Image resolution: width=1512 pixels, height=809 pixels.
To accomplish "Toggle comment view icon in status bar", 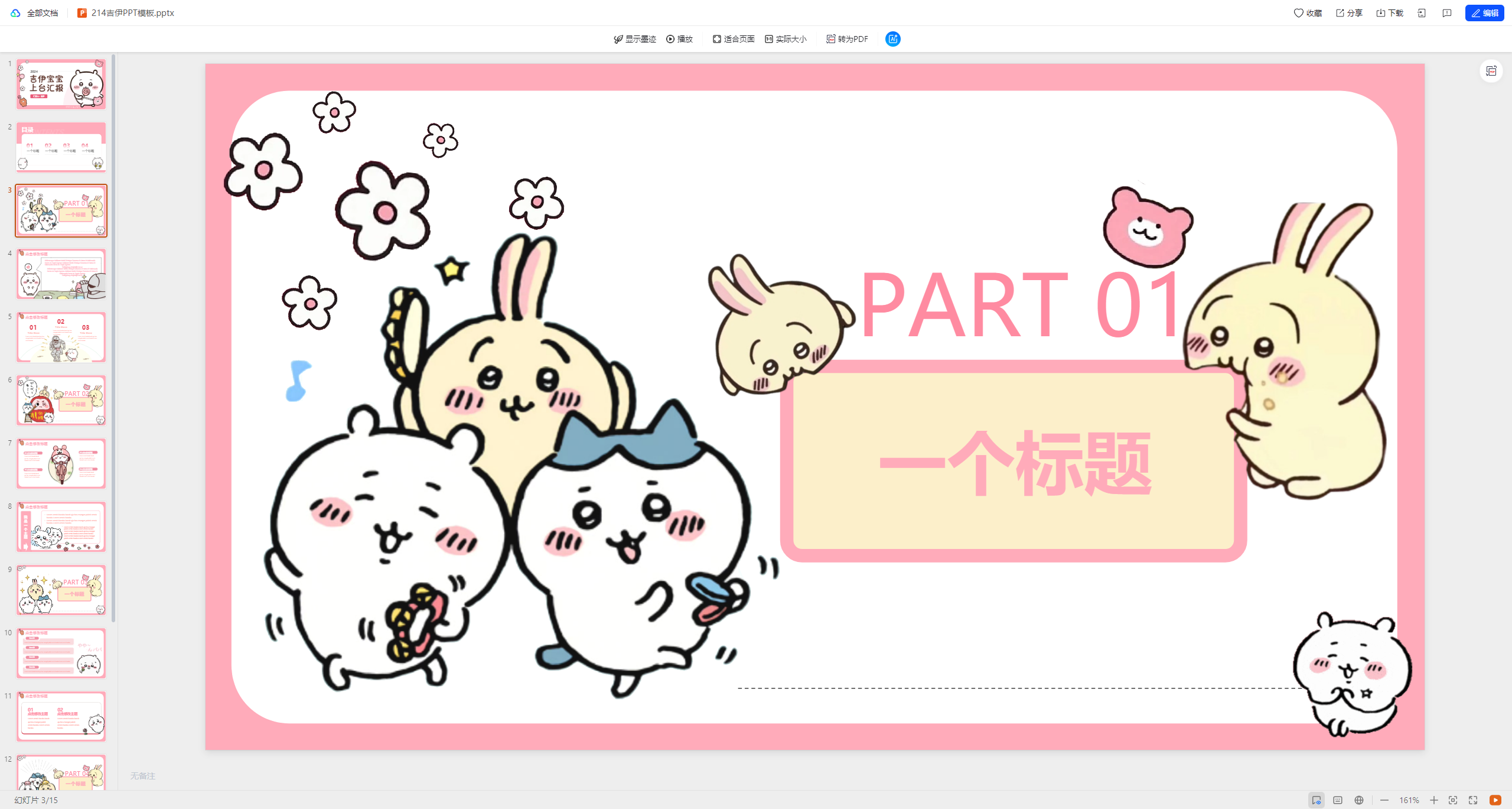I will 1317,800.
